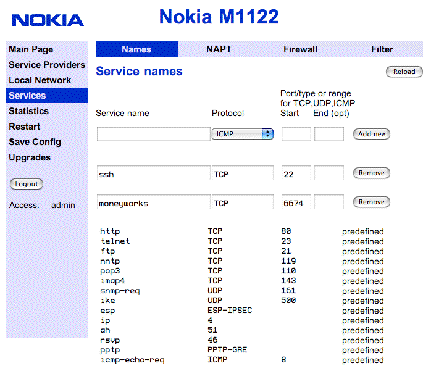Click the esp service name
Screen dimensions: 431x371
pos(108,310)
